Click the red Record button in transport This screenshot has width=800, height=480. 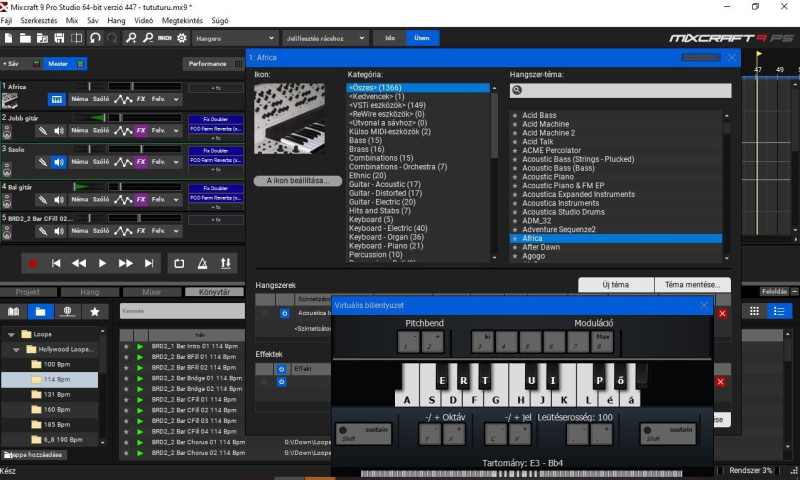[32, 263]
